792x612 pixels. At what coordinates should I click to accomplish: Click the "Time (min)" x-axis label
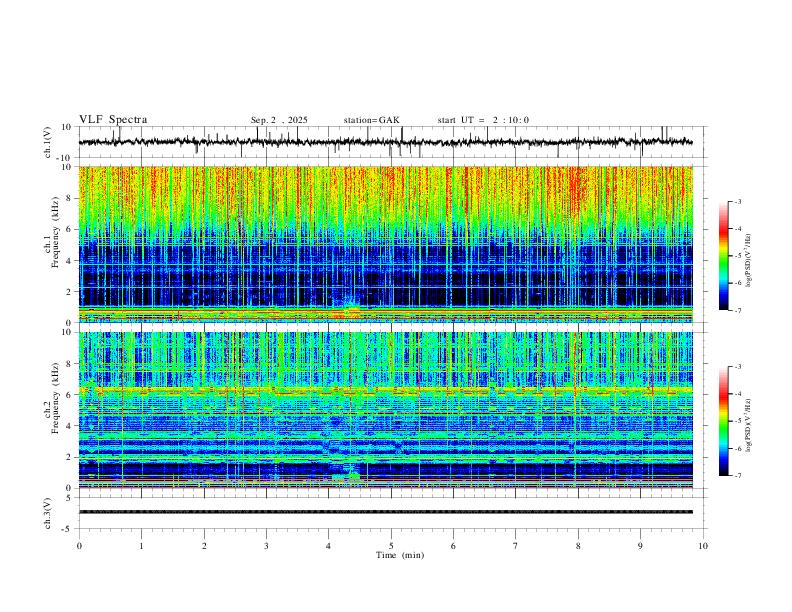pos(400,555)
